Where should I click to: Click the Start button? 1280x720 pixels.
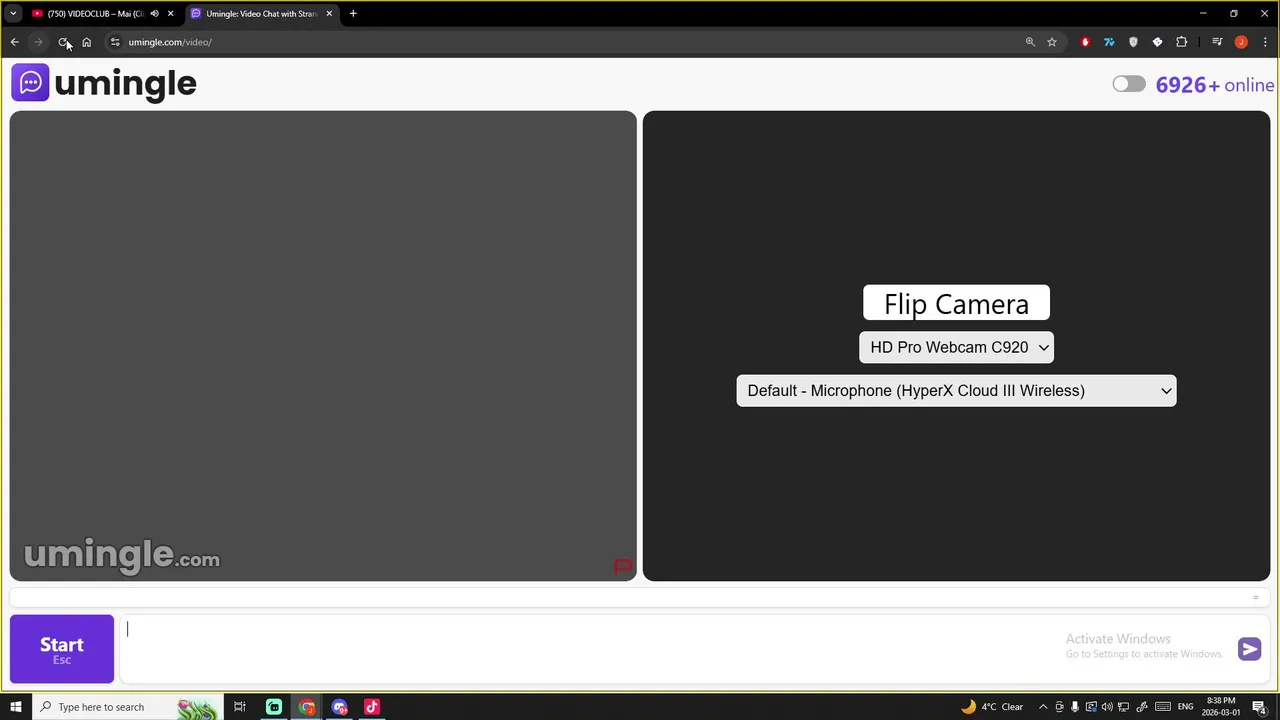tap(62, 649)
